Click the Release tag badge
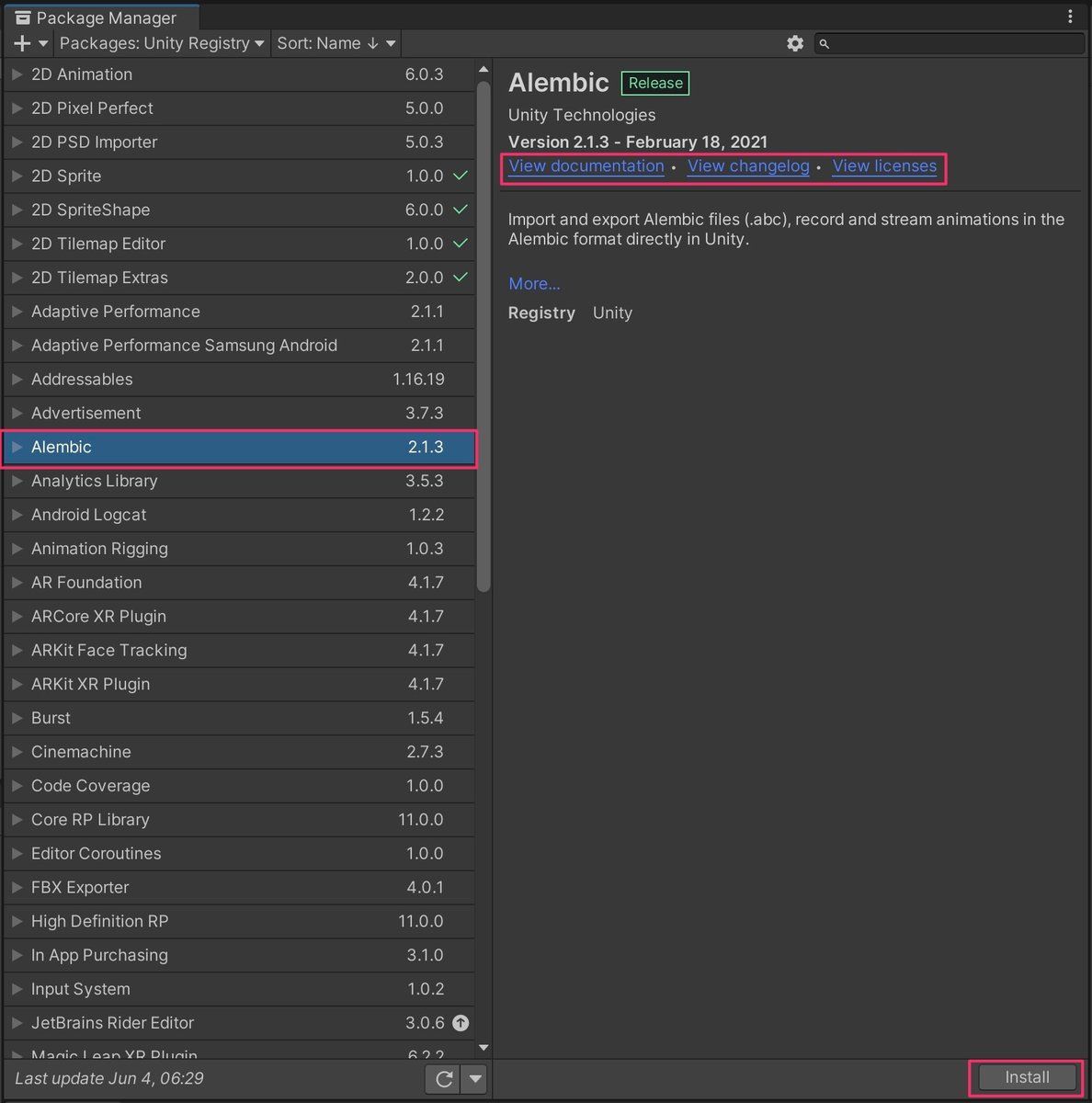 coord(655,83)
